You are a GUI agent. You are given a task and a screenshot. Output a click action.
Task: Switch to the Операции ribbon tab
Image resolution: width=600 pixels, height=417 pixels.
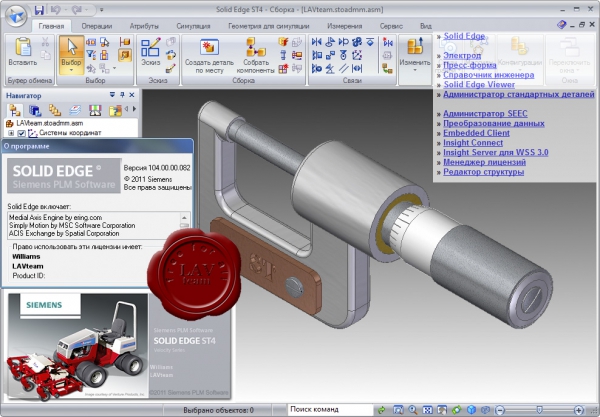click(x=97, y=26)
